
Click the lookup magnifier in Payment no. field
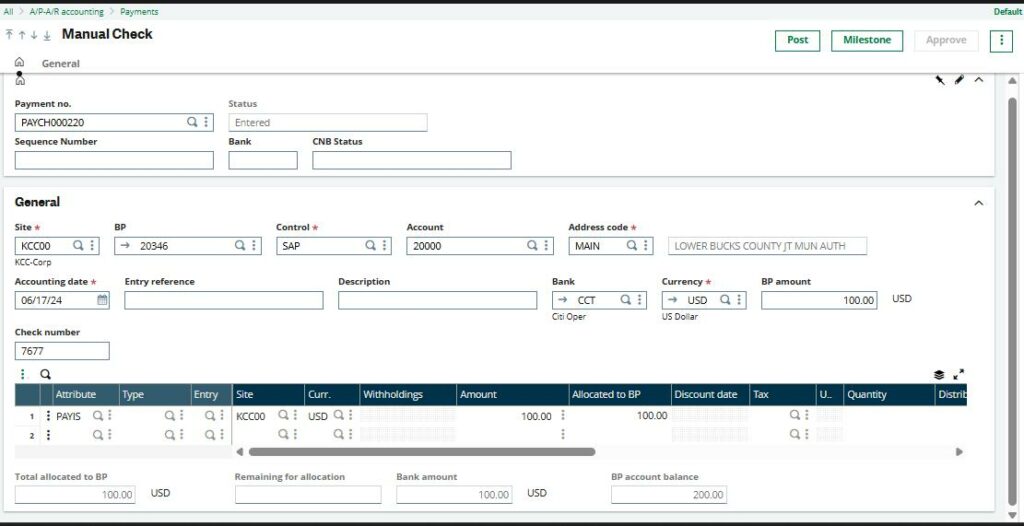[x=192, y=122]
